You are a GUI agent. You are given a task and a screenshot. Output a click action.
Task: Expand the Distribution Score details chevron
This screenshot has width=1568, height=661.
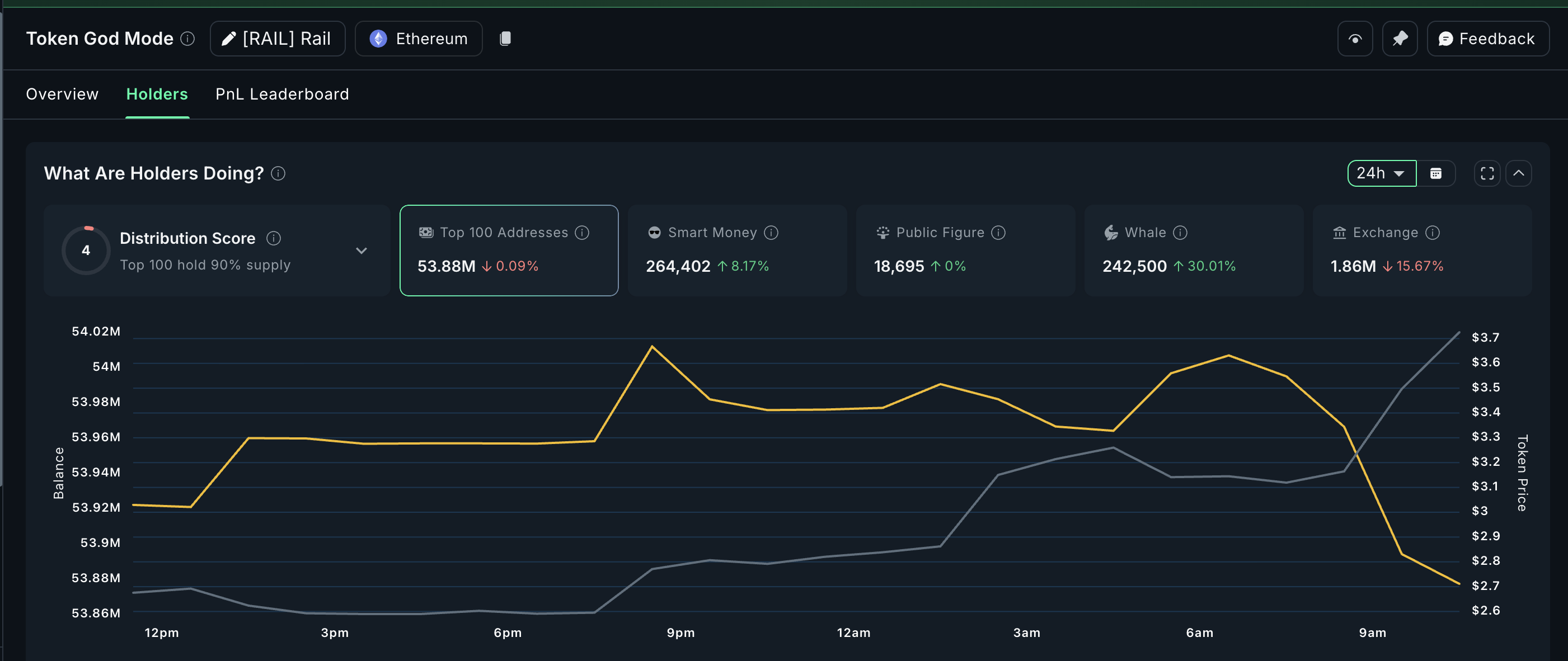tap(362, 250)
